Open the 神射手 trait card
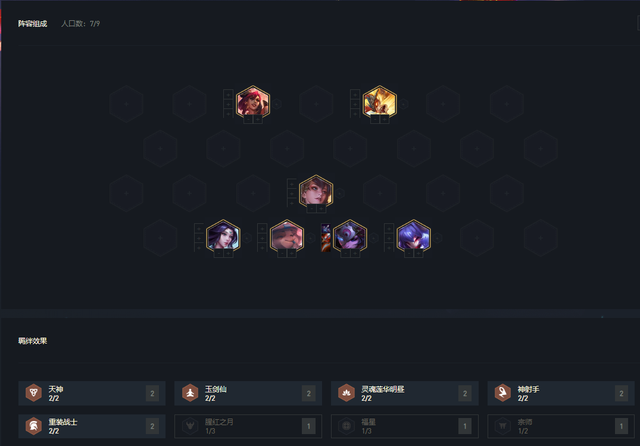The width and height of the screenshot is (640, 446). coord(561,393)
